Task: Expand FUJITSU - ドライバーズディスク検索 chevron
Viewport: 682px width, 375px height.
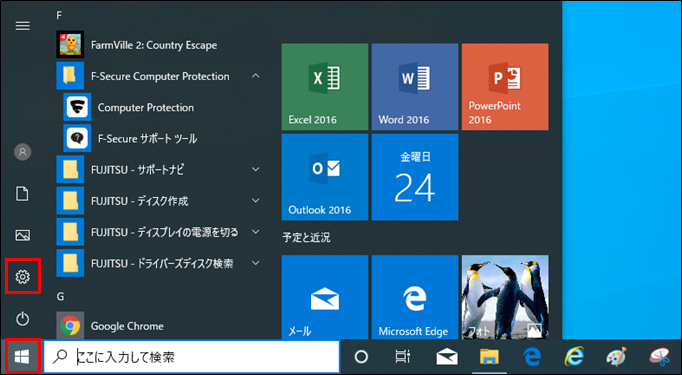Action: coord(256,263)
